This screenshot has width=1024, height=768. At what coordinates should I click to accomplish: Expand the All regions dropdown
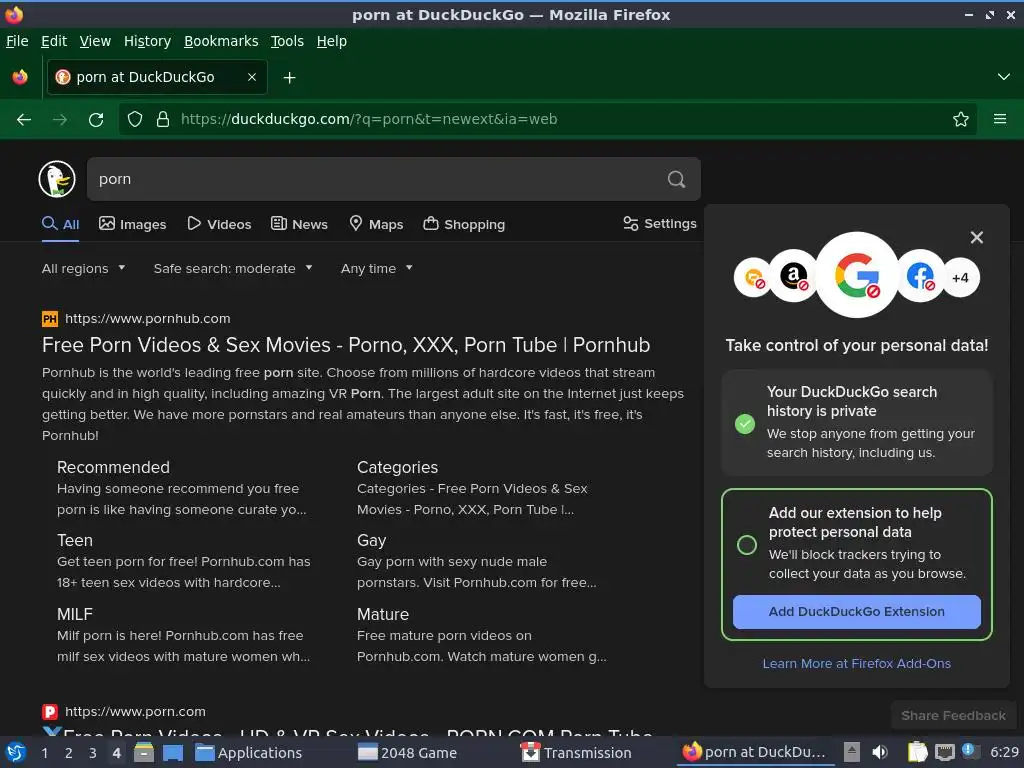[84, 268]
